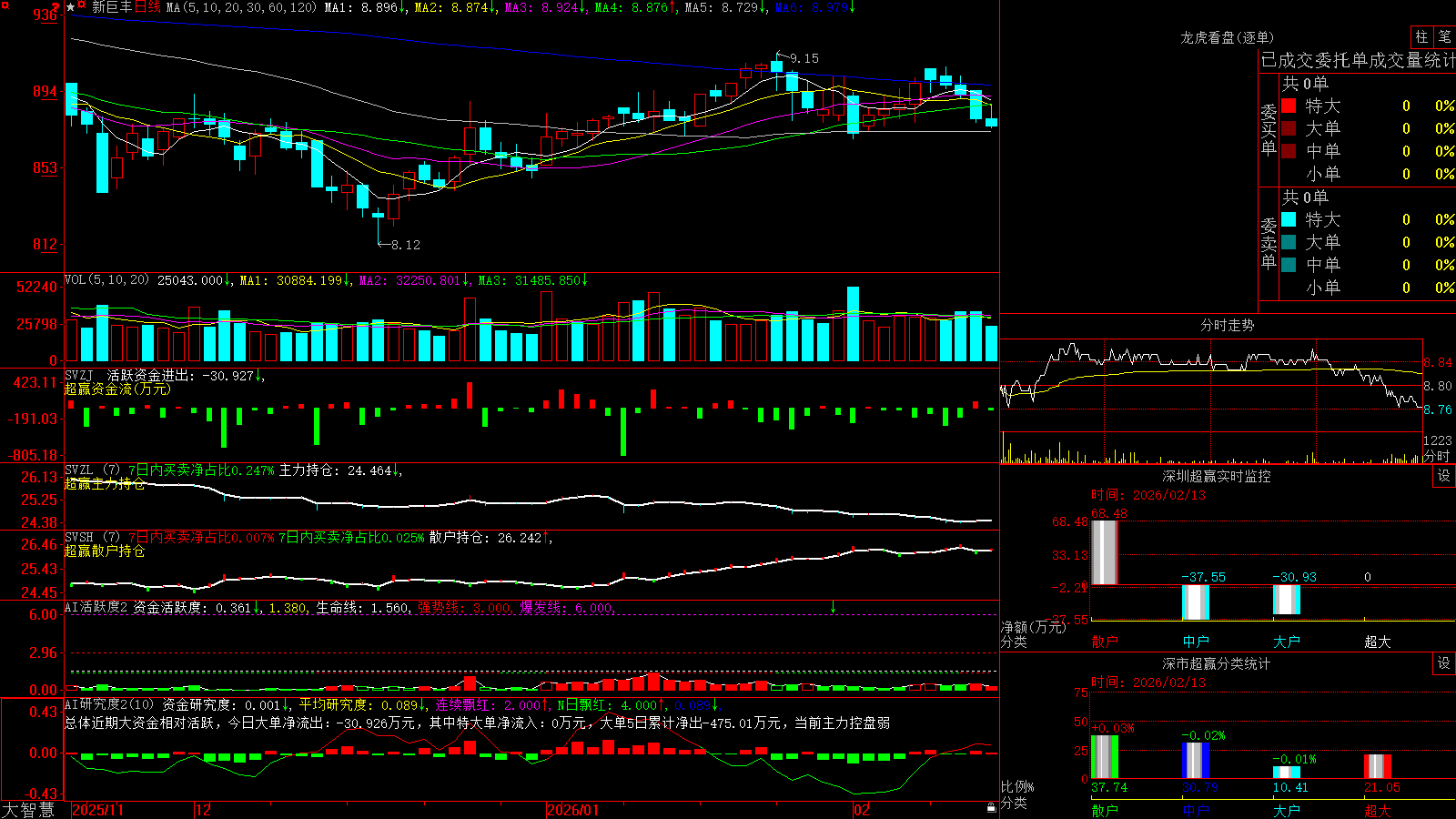
Task: Click the 大户 bar valued -30.93
Action: (1286, 600)
